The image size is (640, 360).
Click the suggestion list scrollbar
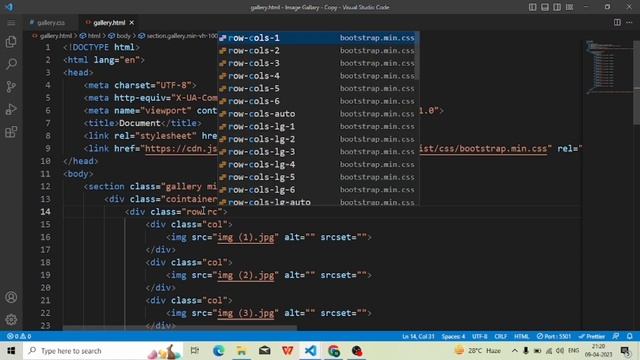tap(417, 56)
